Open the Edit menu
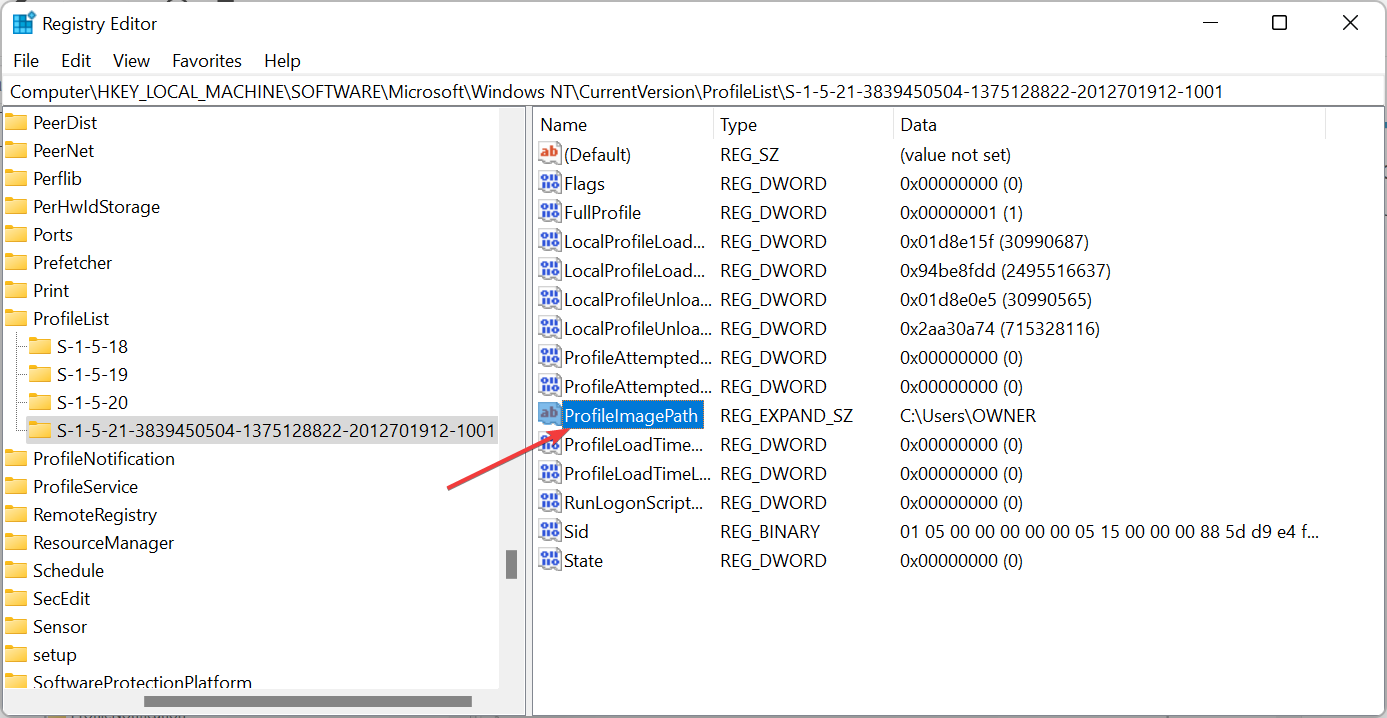 click(76, 61)
